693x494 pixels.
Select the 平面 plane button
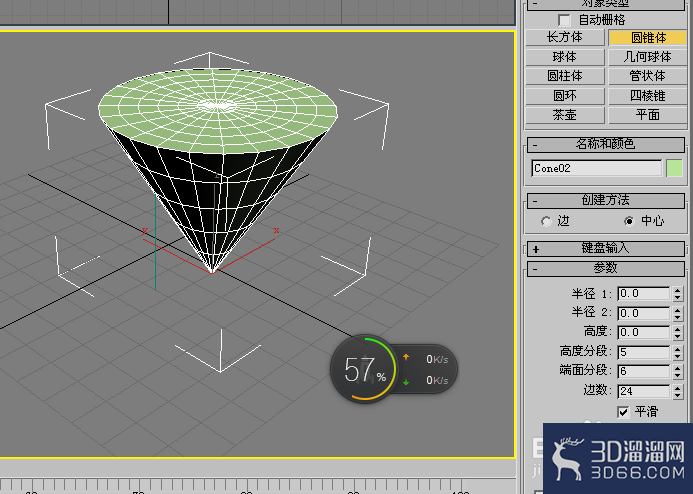point(647,115)
